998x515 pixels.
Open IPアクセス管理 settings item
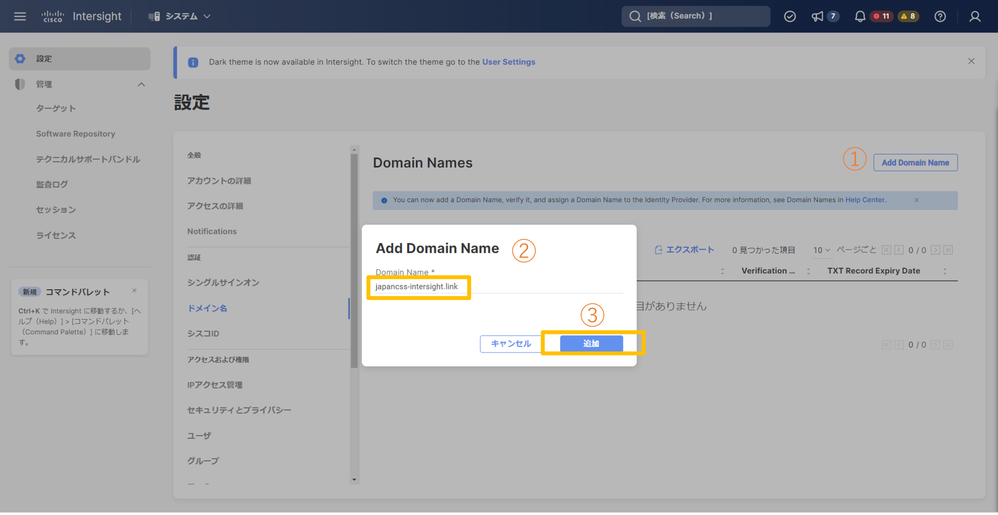point(214,384)
